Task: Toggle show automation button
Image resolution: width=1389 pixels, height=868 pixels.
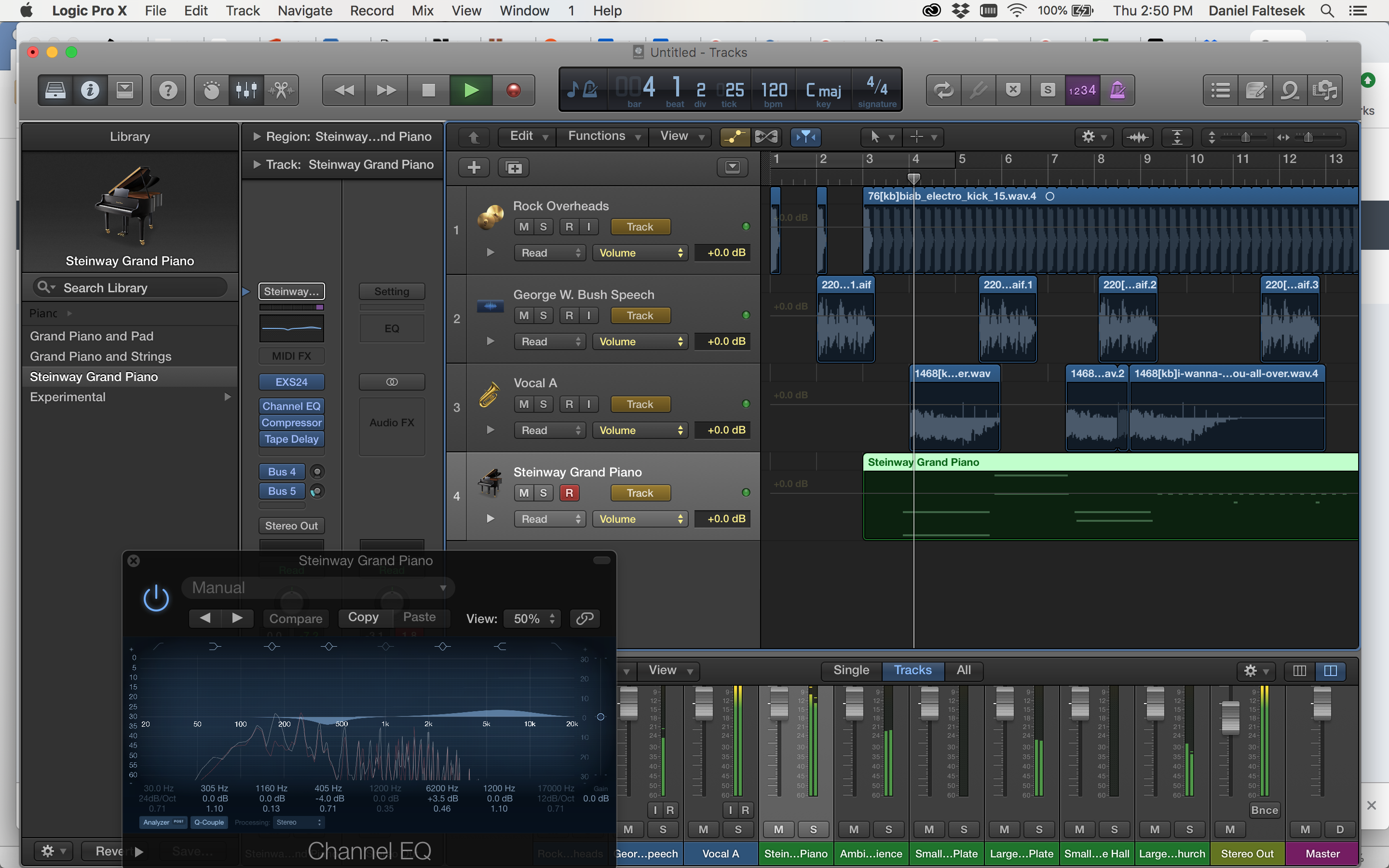Action: tap(735, 136)
